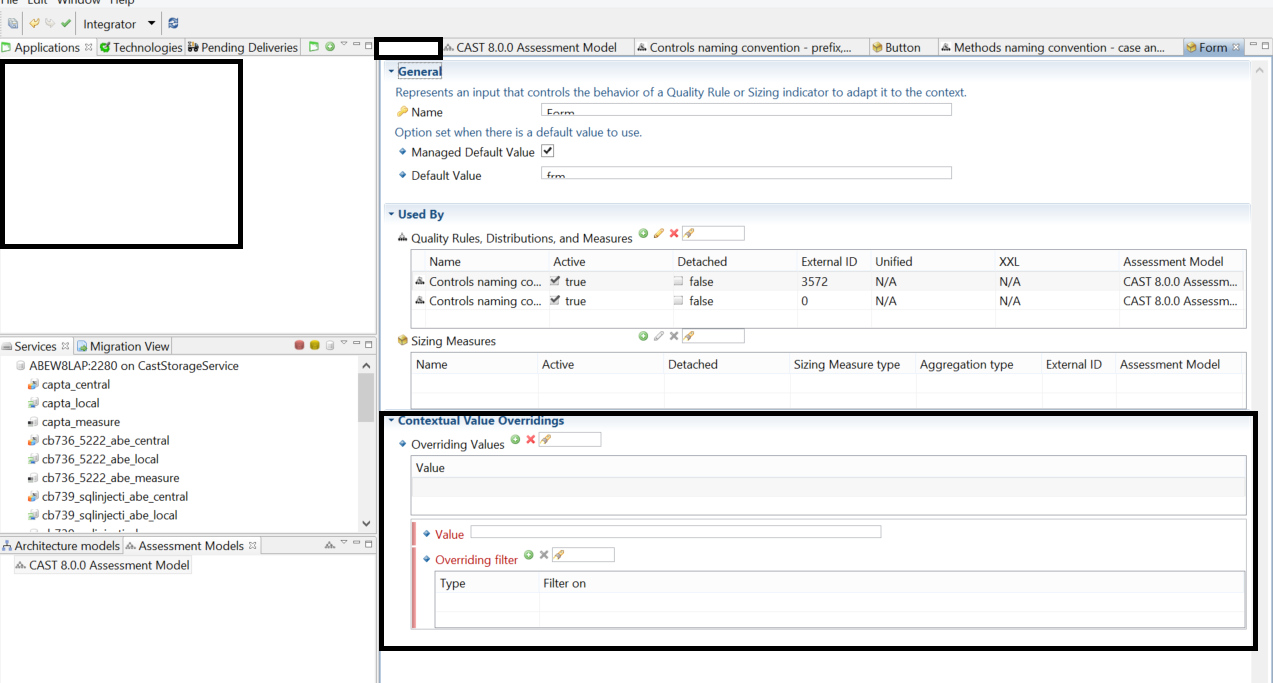Add an overriding filter with green plus
Viewport: 1273px width, 683px height.
coord(529,554)
